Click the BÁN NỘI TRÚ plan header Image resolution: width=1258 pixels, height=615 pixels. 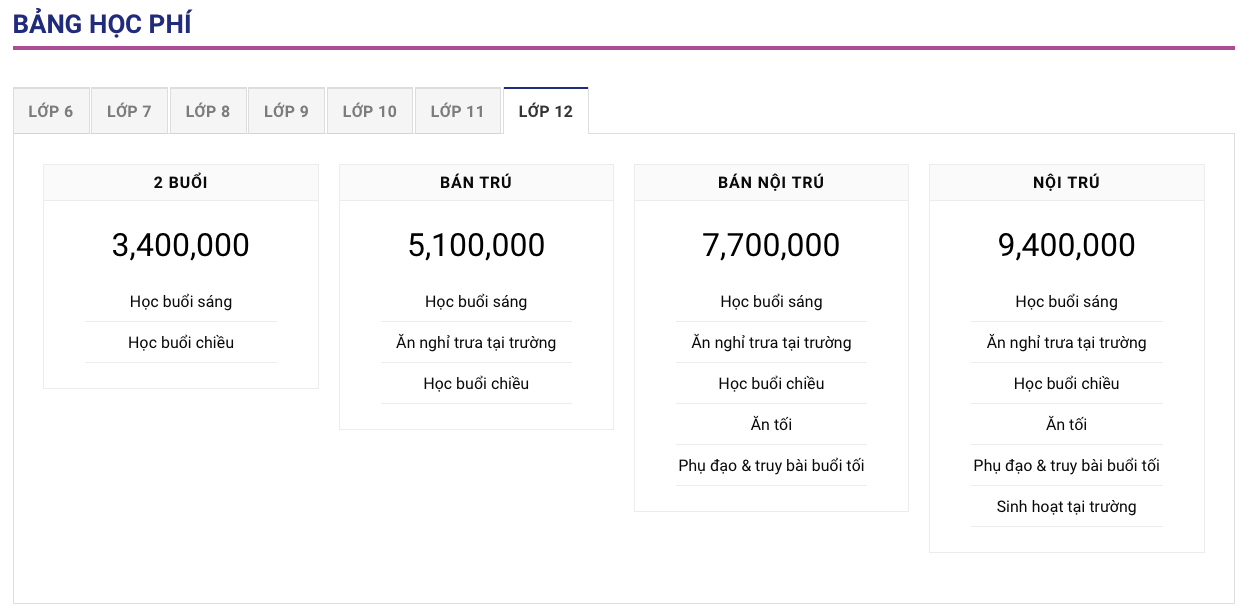coord(771,183)
